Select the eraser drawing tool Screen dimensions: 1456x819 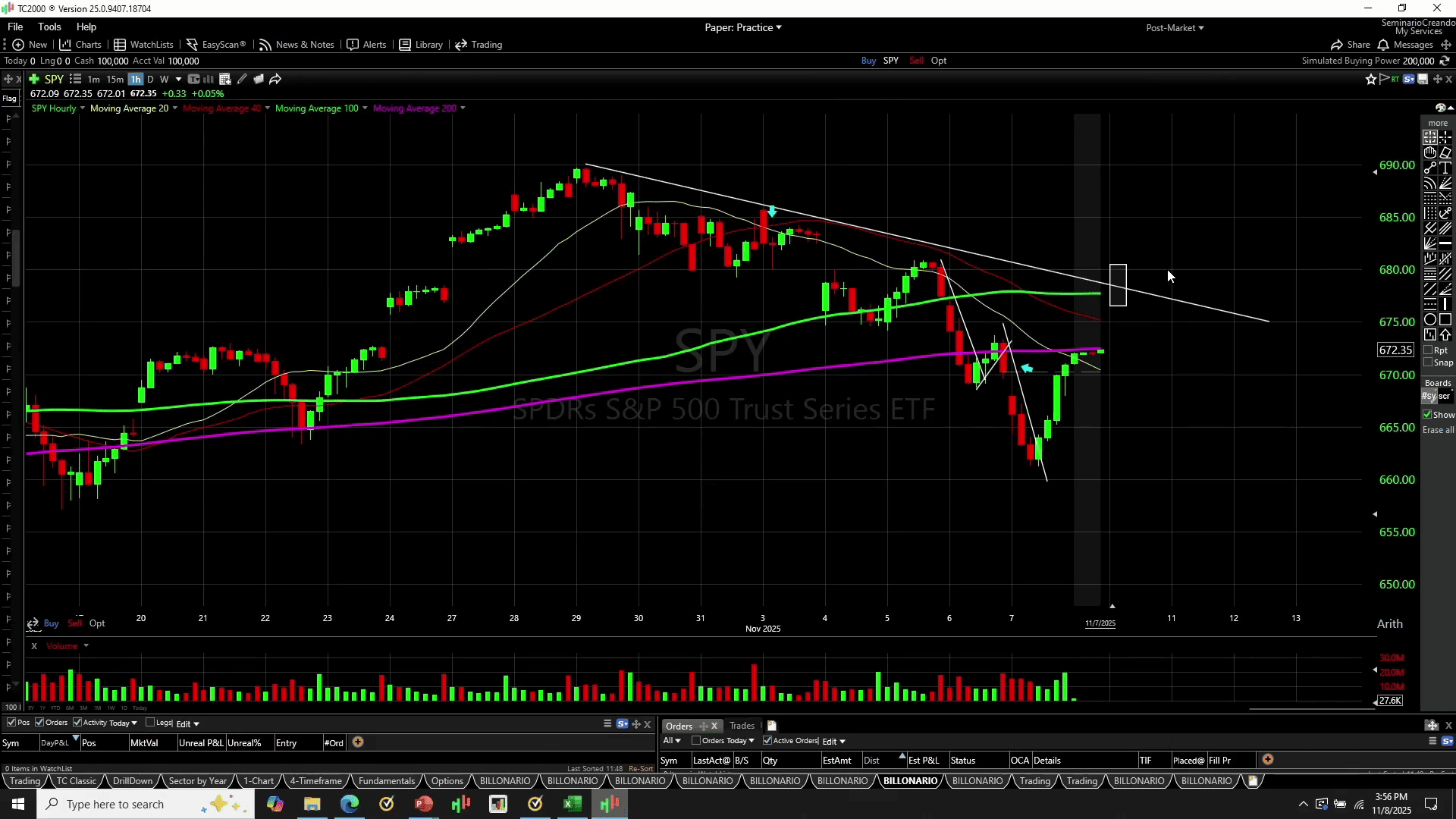pyautogui.click(x=1445, y=152)
